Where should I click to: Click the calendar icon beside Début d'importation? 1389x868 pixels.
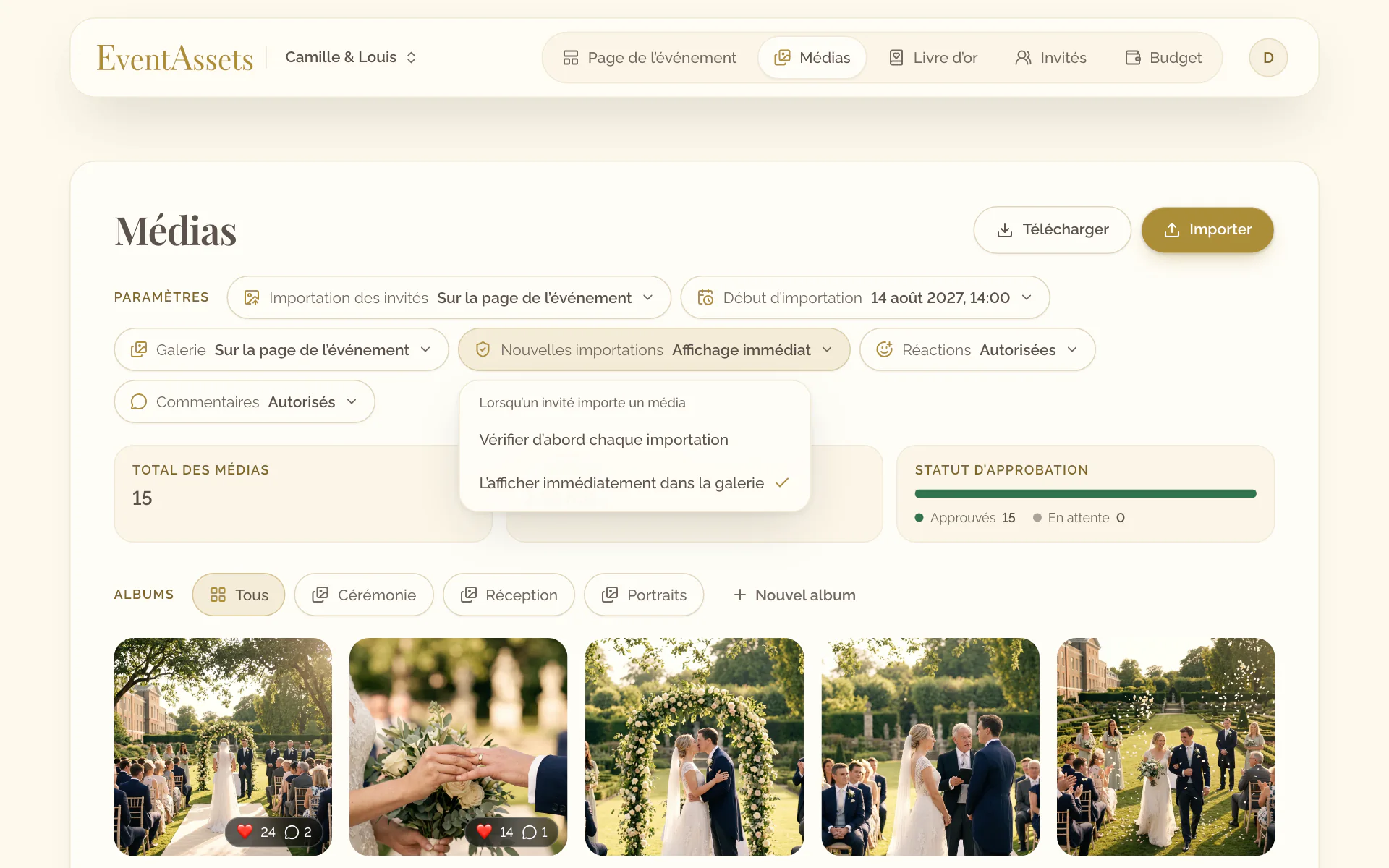click(705, 298)
